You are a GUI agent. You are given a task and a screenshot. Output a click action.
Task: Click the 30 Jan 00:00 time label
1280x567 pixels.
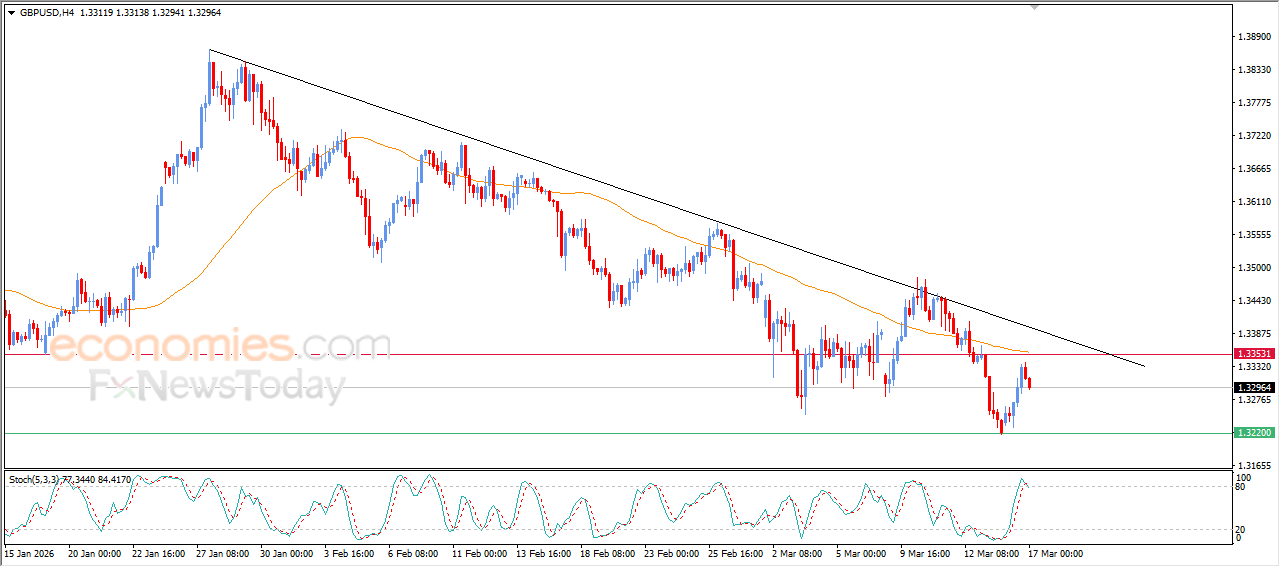[287, 553]
